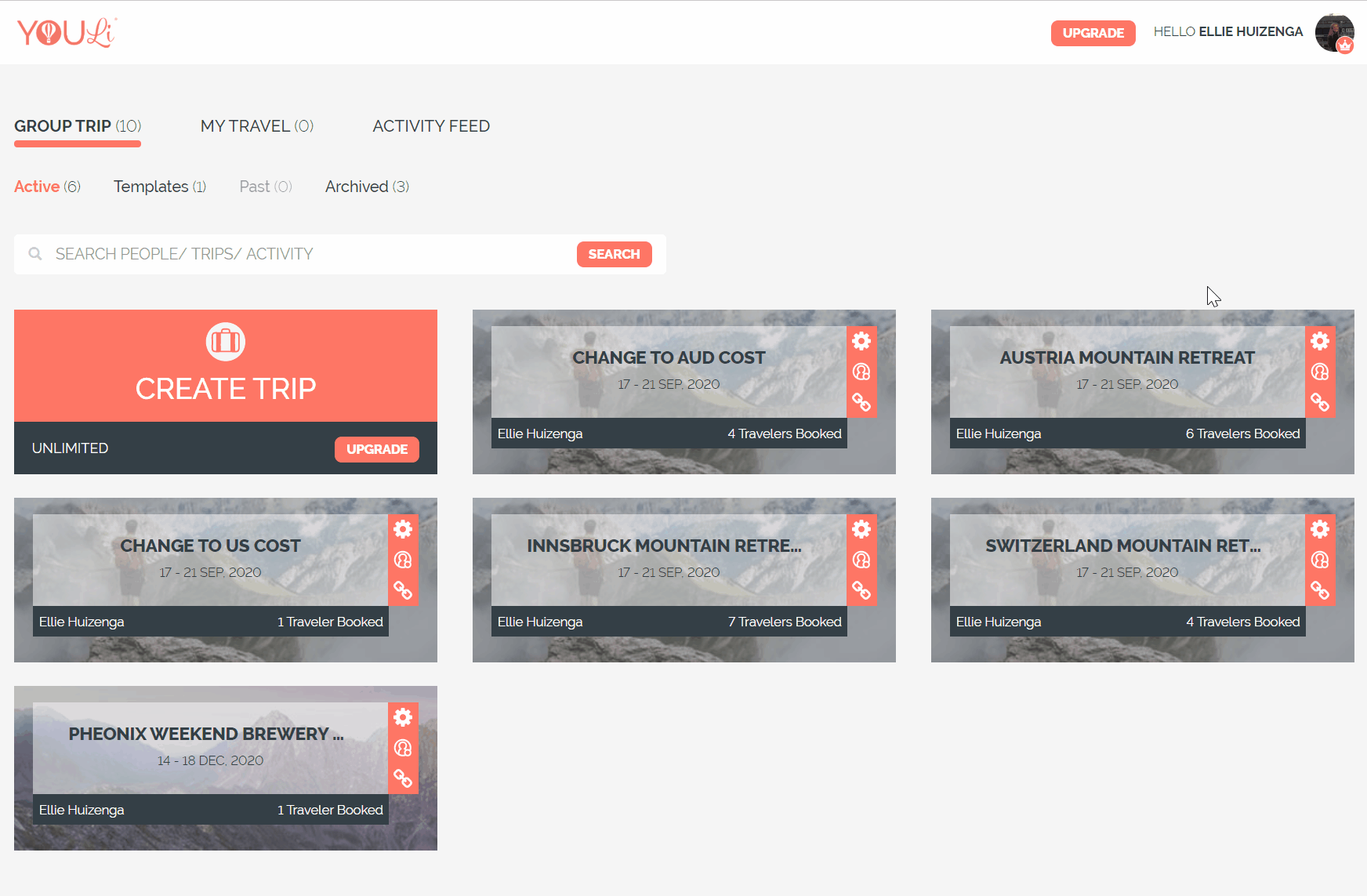Click link icon on Innsbruck Mountain trip
The height and width of the screenshot is (896, 1367).
click(861, 590)
